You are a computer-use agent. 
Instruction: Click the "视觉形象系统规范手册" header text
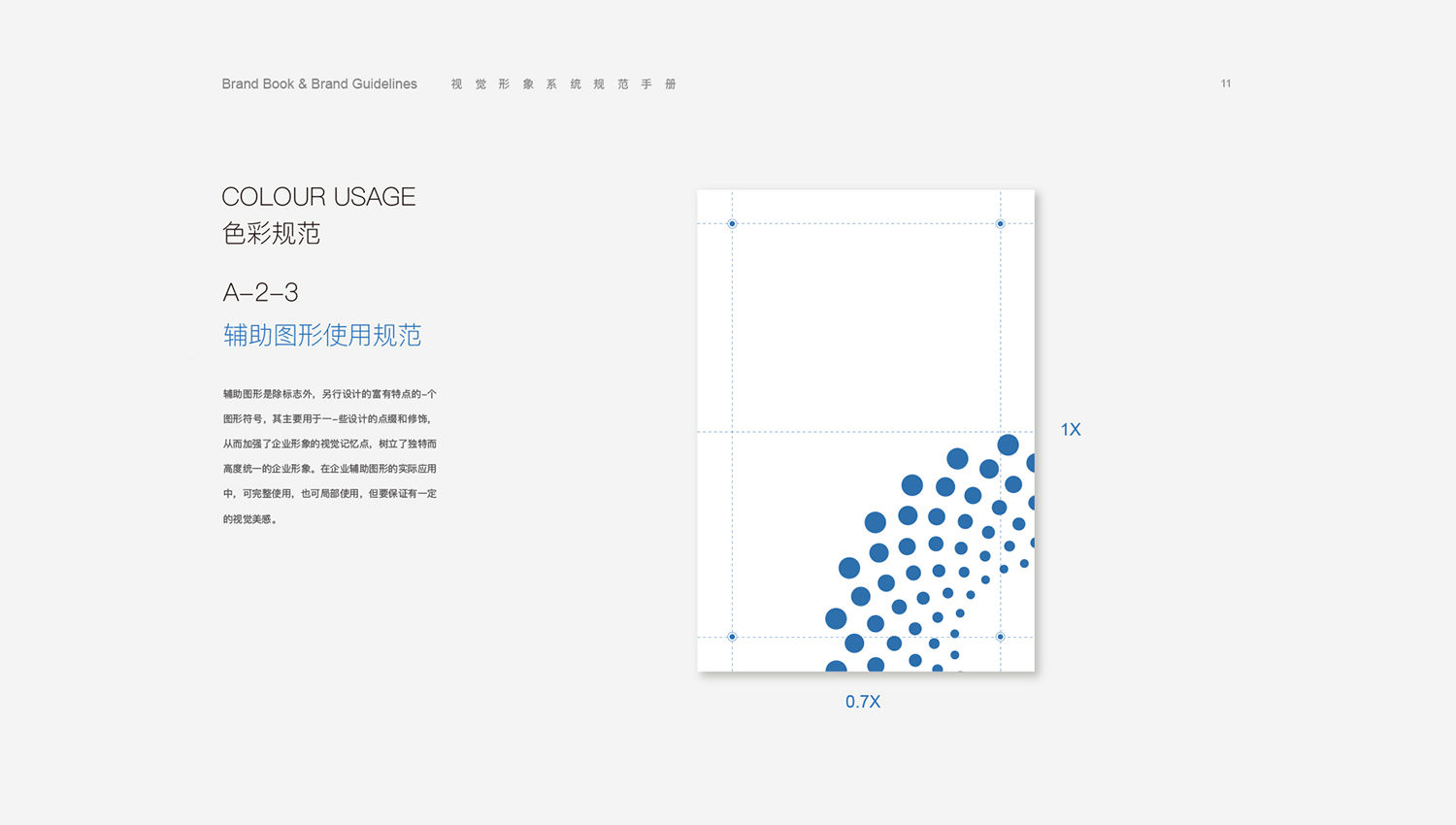point(563,84)
